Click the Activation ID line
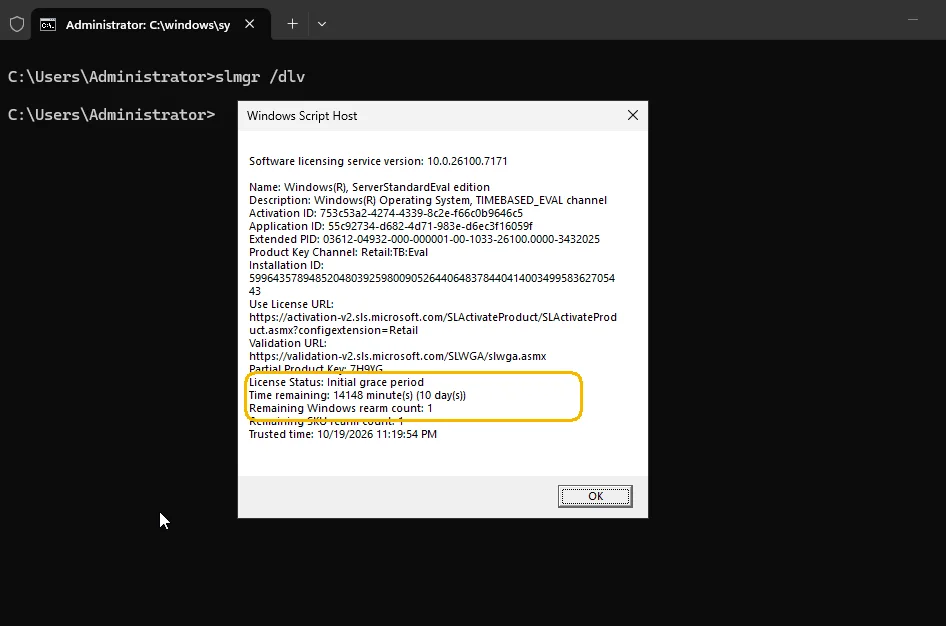946x626 pixels. pos(386,213)
